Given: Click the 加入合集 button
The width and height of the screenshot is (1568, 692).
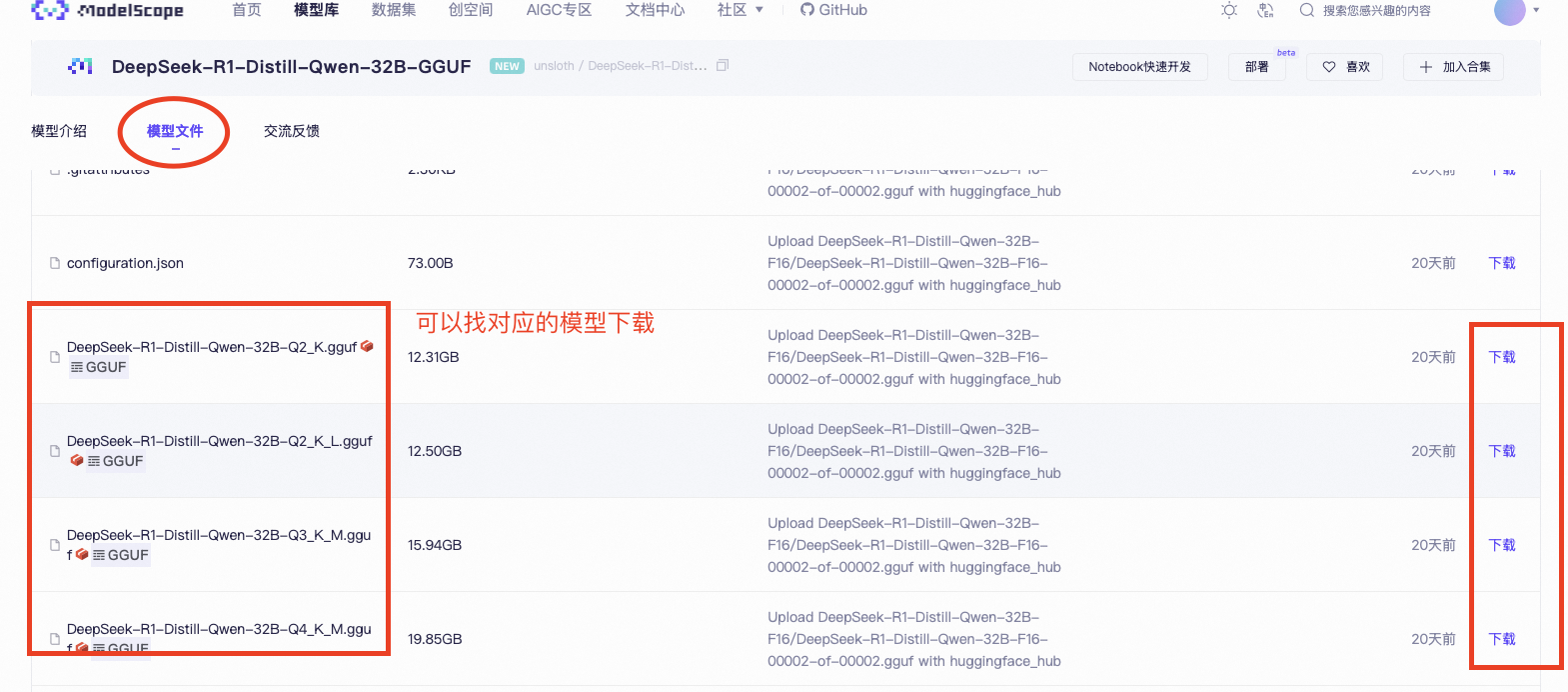Looking at the screenshot, I should click(x=1454, y=67).
